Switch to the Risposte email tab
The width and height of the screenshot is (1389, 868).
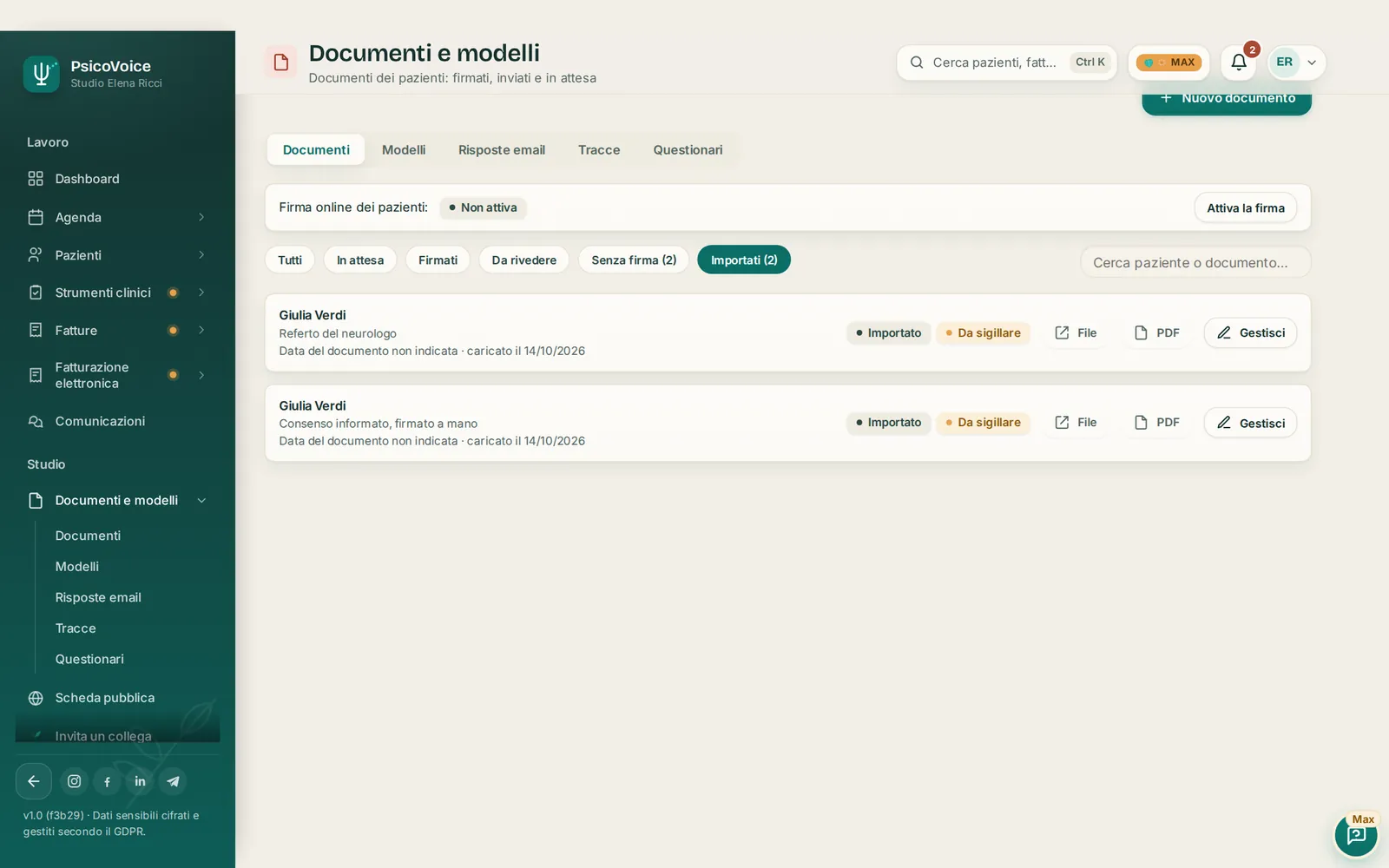[x=502, y=150]
